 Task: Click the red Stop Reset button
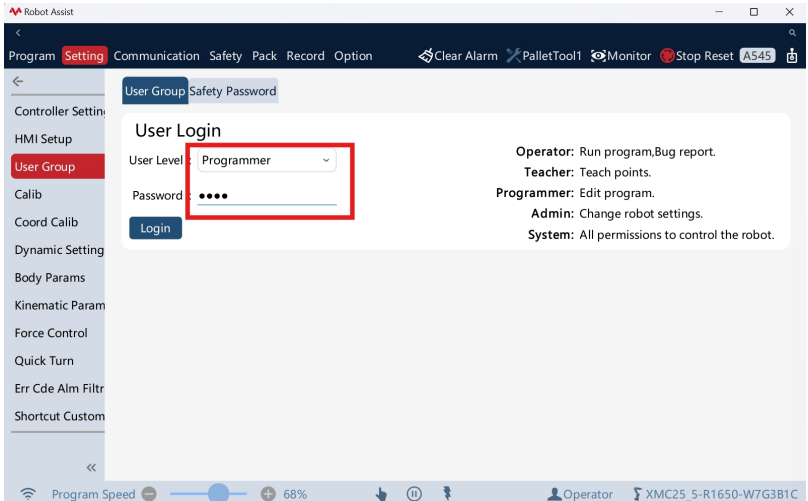click(x=697, y=56)
